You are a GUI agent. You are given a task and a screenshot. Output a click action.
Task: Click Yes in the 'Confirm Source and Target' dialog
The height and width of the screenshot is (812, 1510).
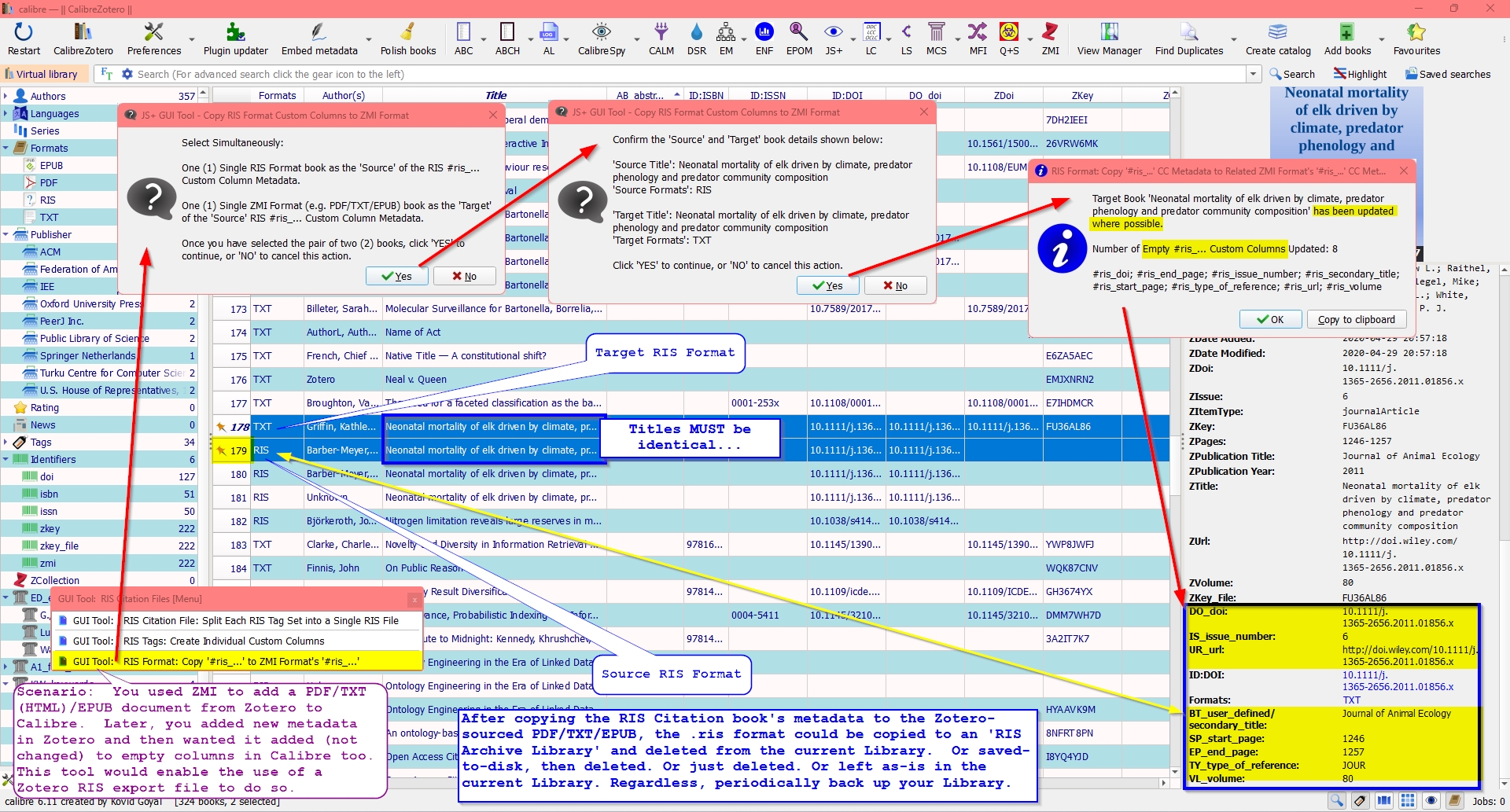[828, 285]
